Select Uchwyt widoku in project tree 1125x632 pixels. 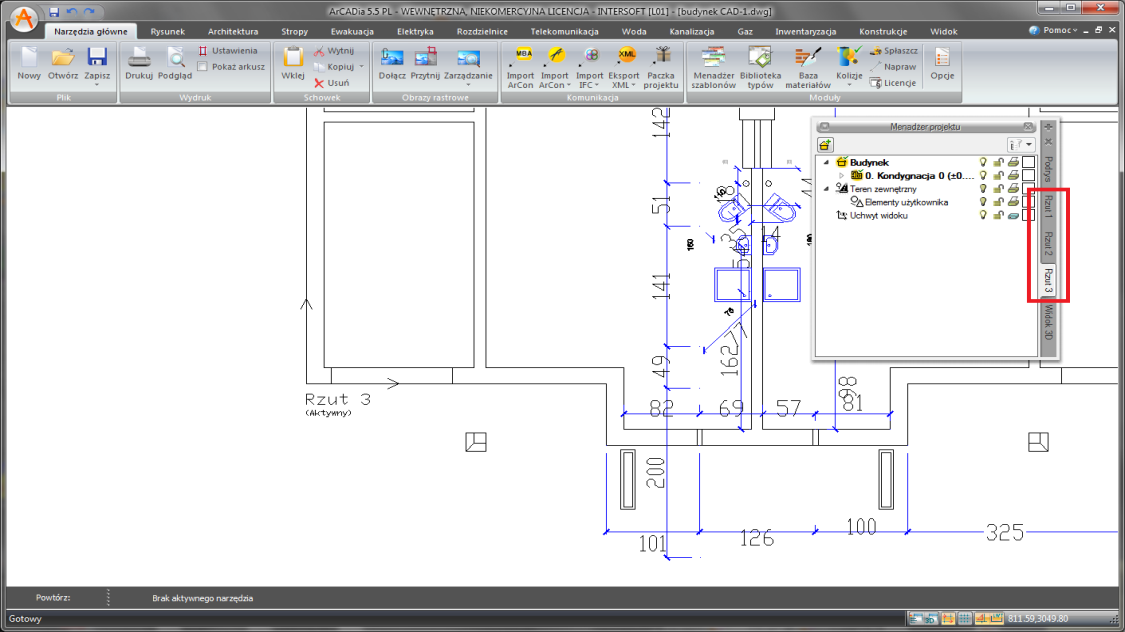click(878, 215)
